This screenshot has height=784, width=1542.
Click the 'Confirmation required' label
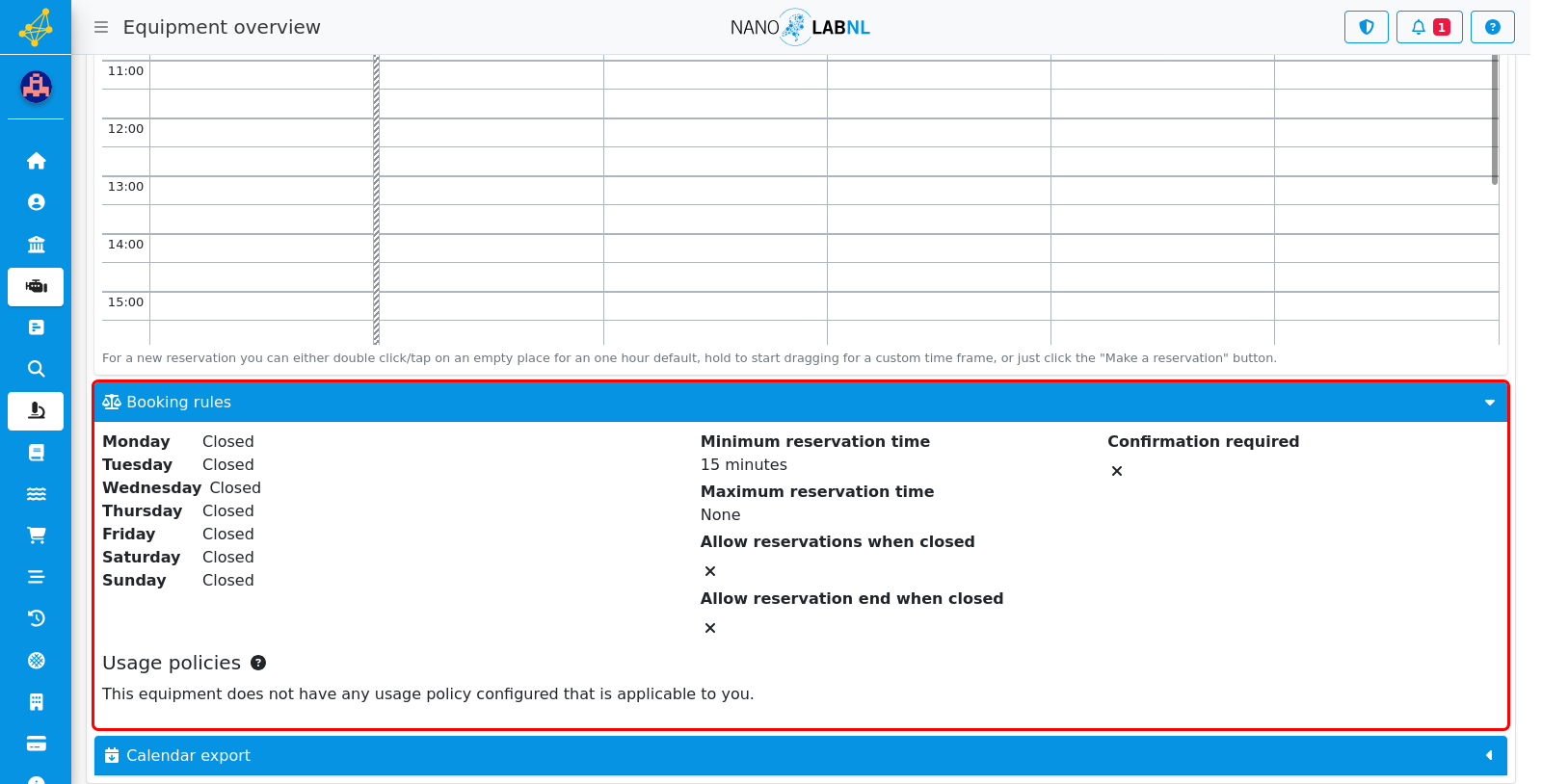[1204, 441]
